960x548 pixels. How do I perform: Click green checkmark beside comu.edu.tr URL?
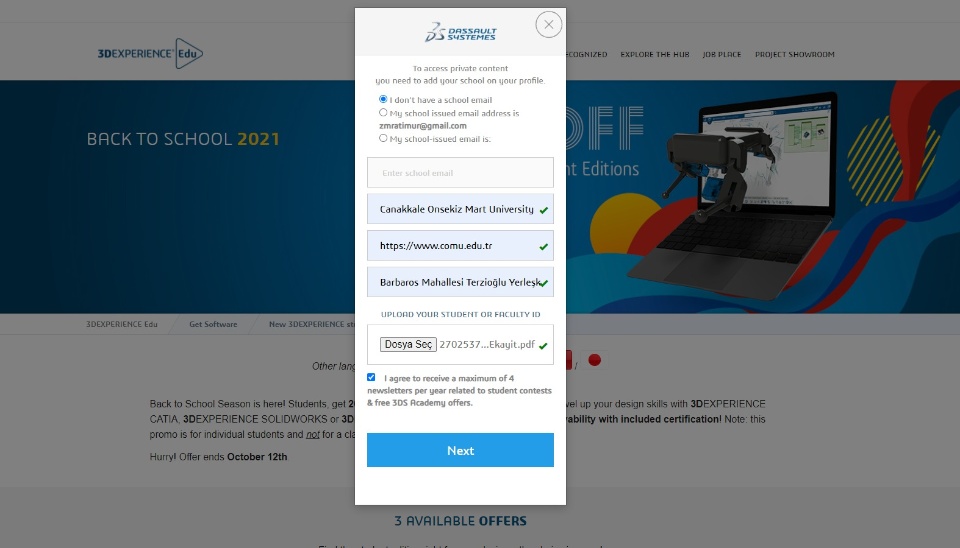pyautogui.click(x=544, y=247)
